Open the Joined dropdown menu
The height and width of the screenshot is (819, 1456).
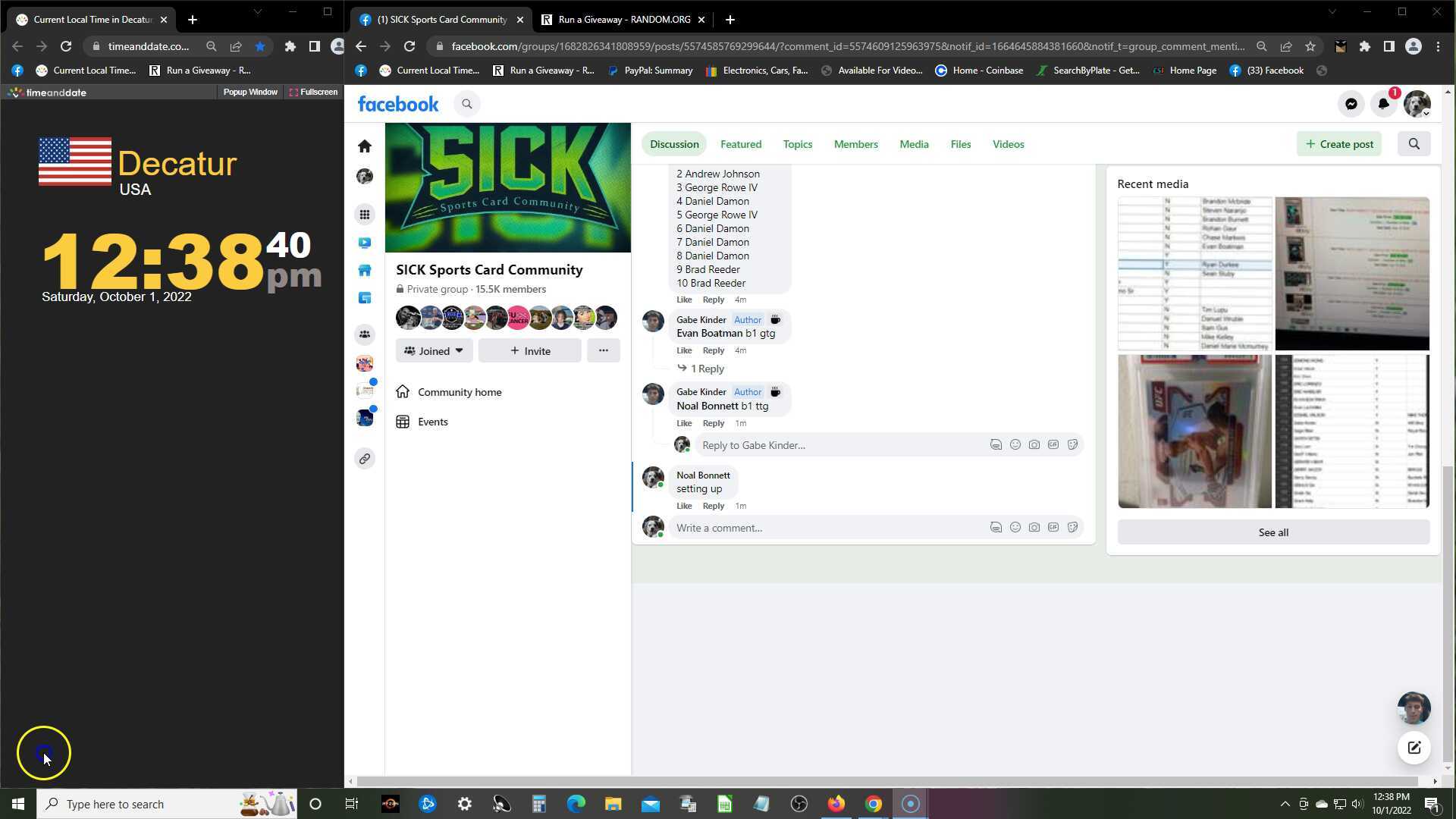pyautogui.click(x=434, y=351)
